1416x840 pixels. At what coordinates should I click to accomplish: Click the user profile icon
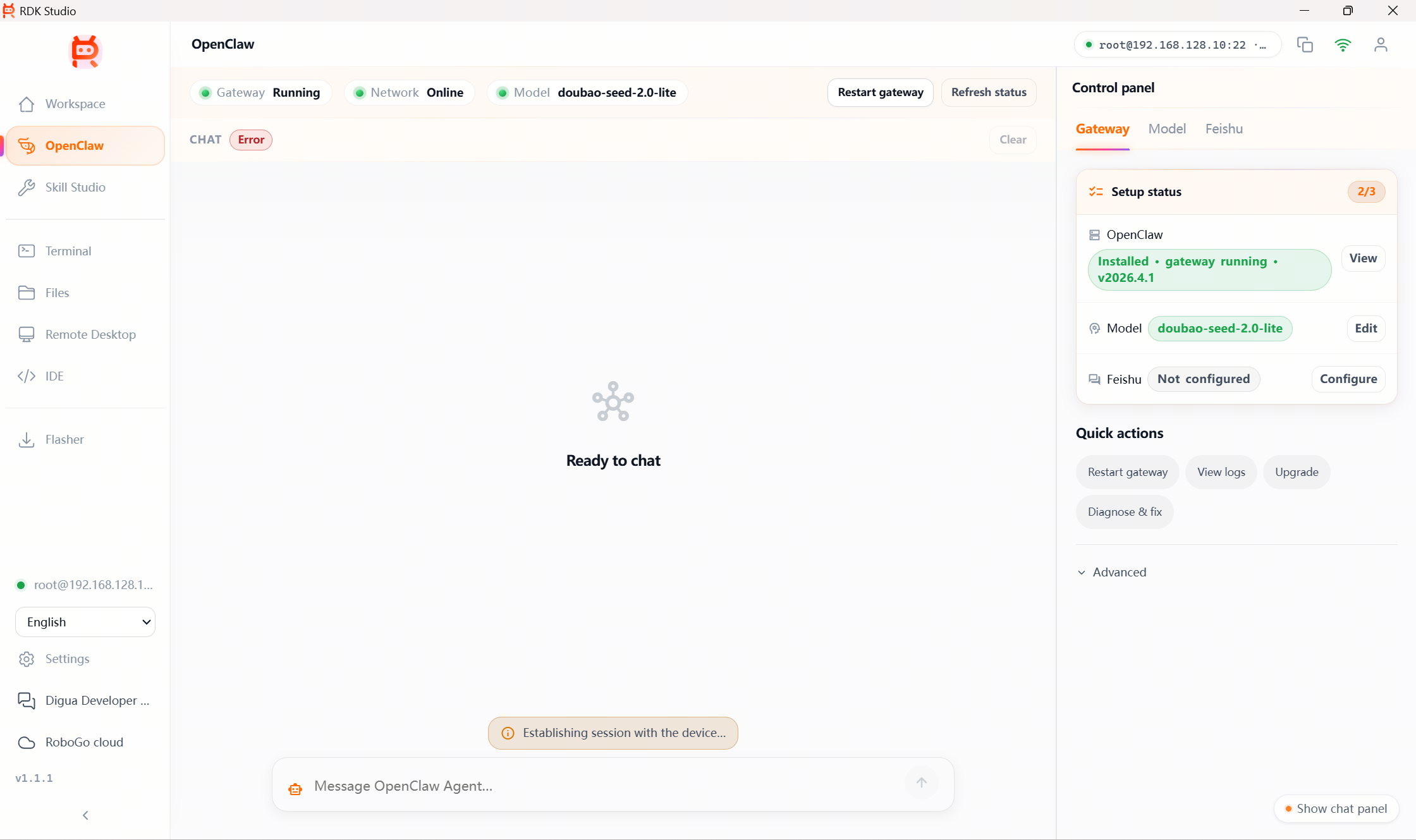point(1381,44)
